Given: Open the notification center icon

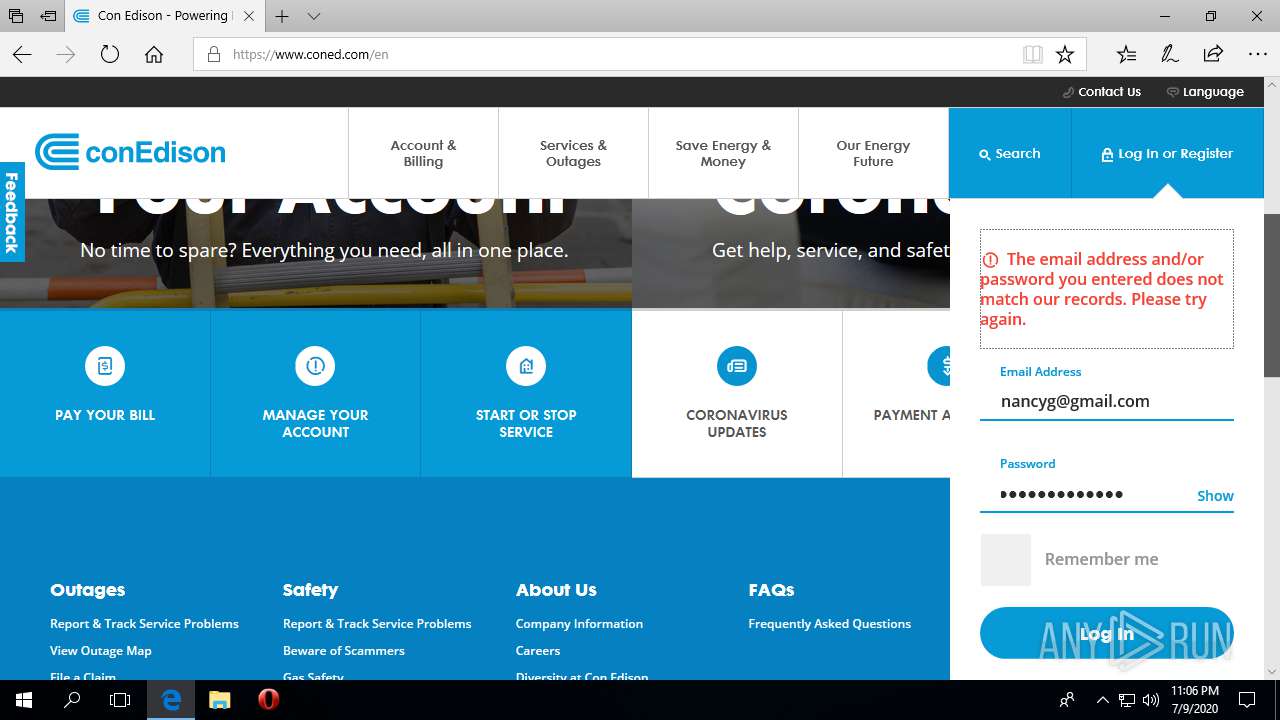Looking at the screenshot, I should point(1247,700).
